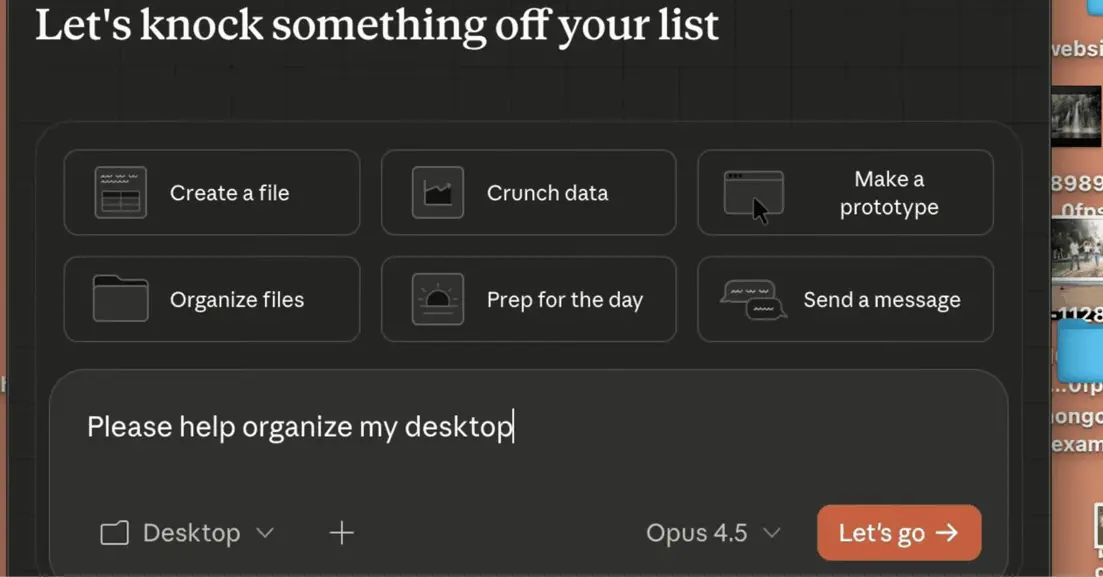Click the Crunch data chart icon

(x=438, y=192)
